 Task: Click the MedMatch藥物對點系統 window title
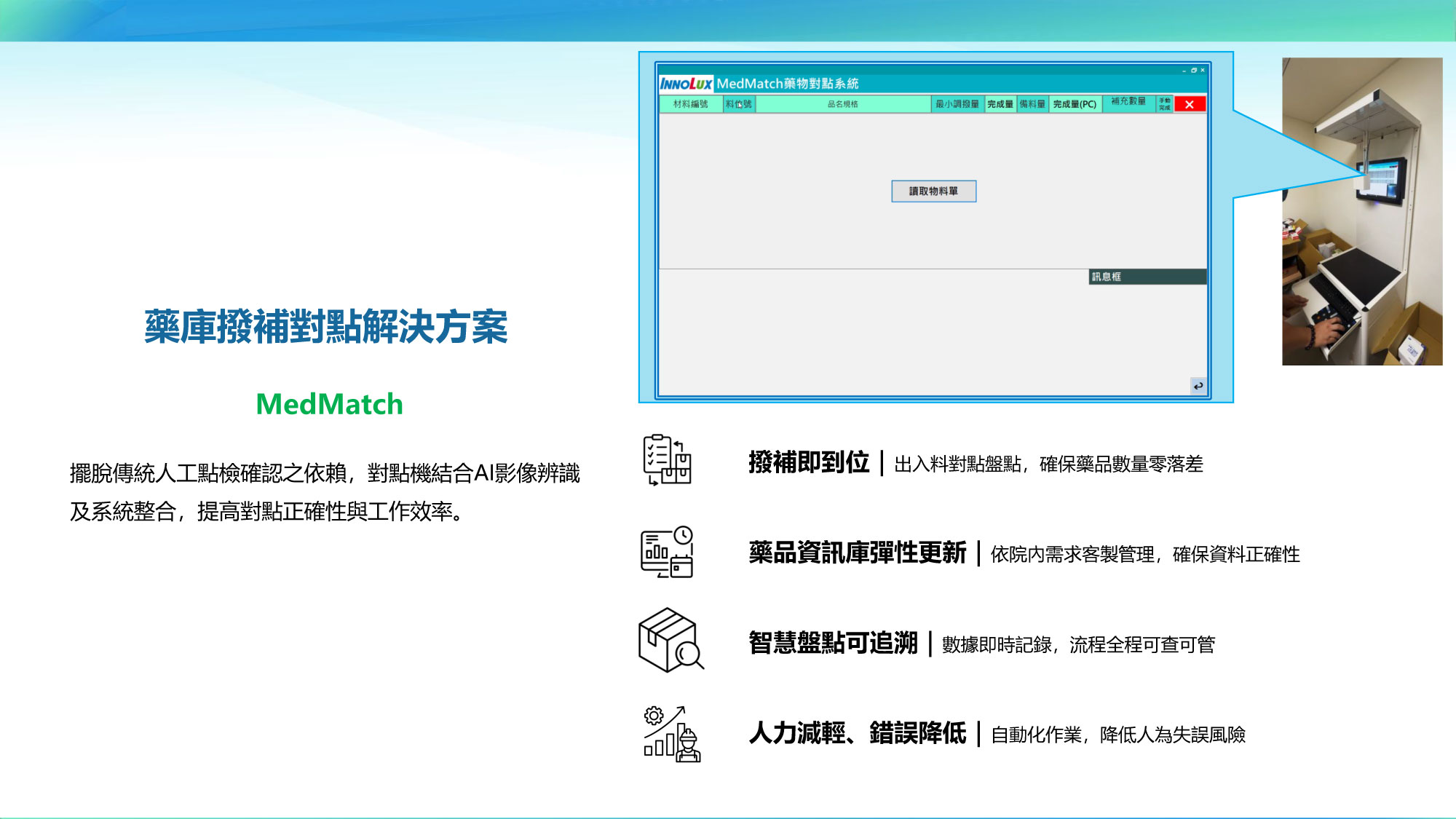coord(788,84)
